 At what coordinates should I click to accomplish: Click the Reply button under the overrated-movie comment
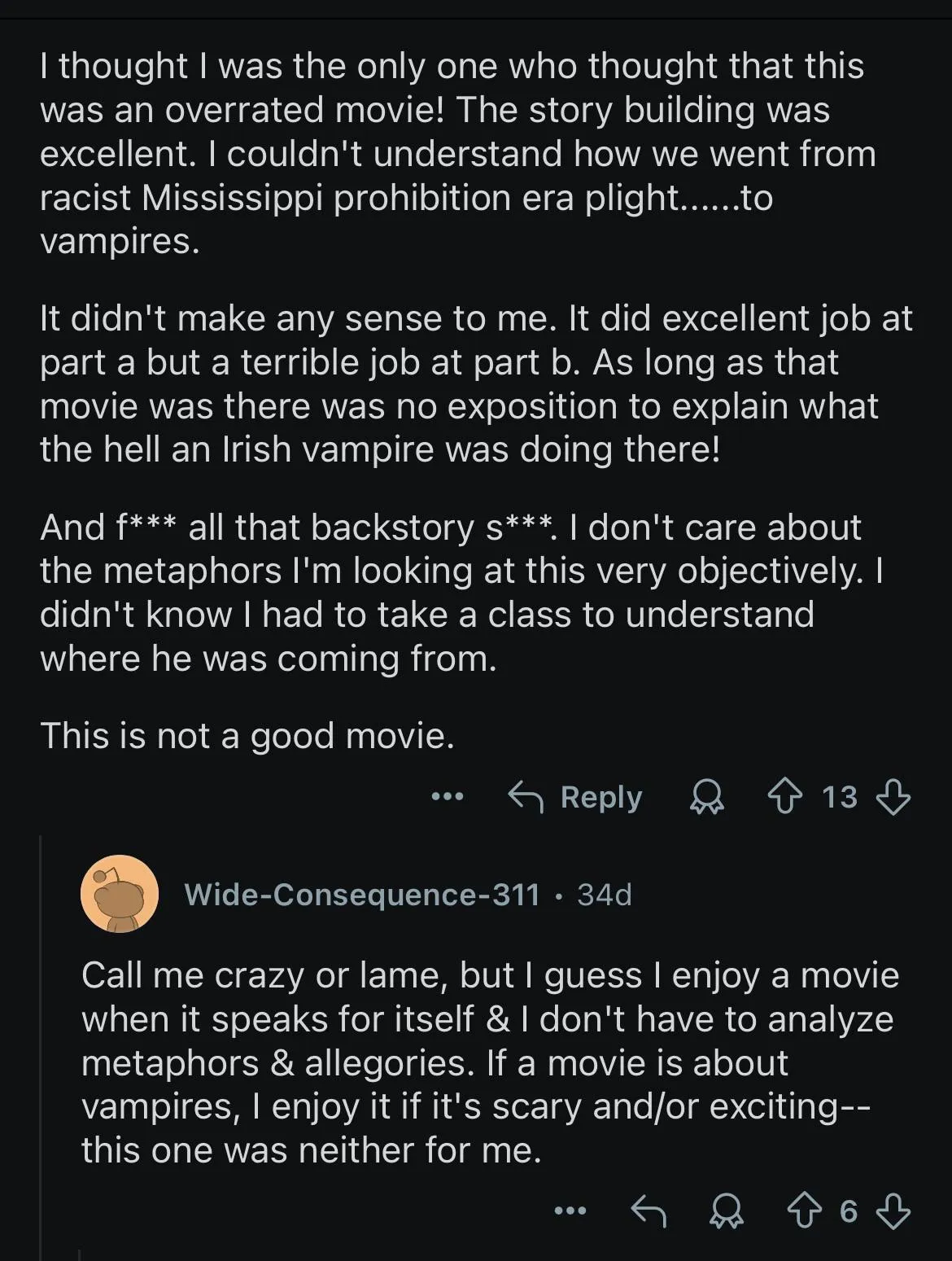tap(575, 796)
